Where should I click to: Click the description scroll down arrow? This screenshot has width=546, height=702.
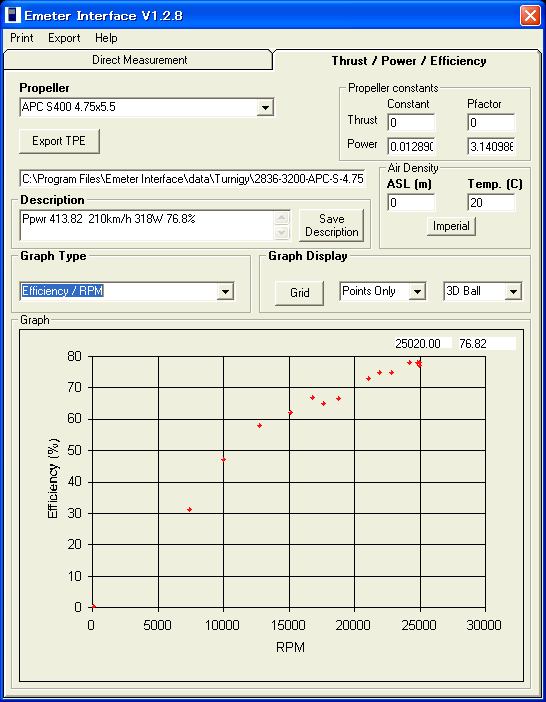281,232
